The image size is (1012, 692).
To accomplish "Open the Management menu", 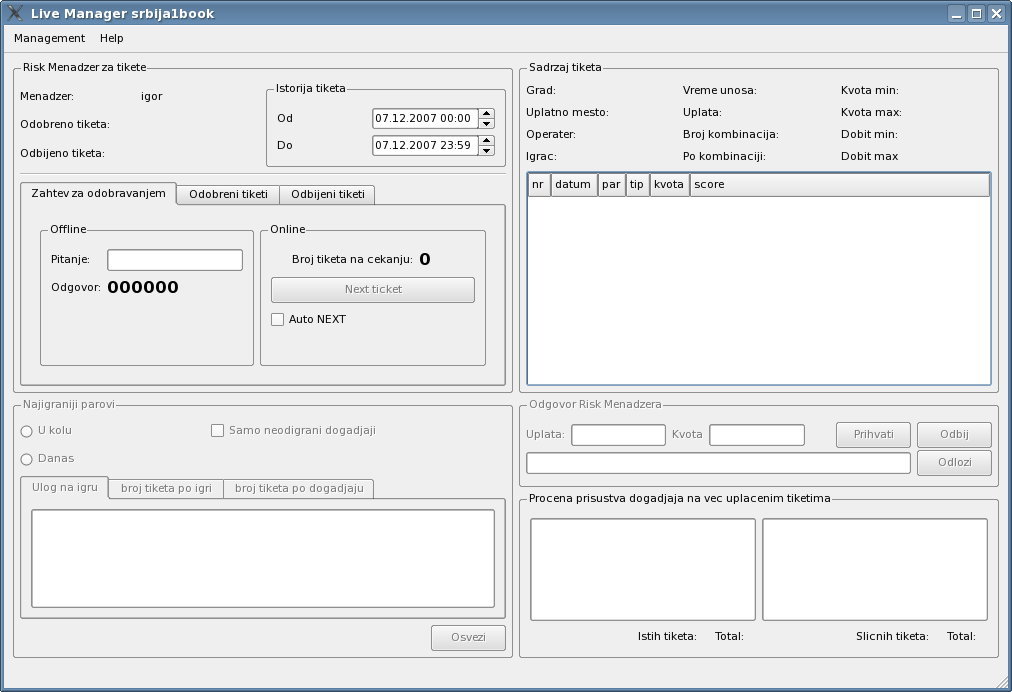I will (49, 38).
